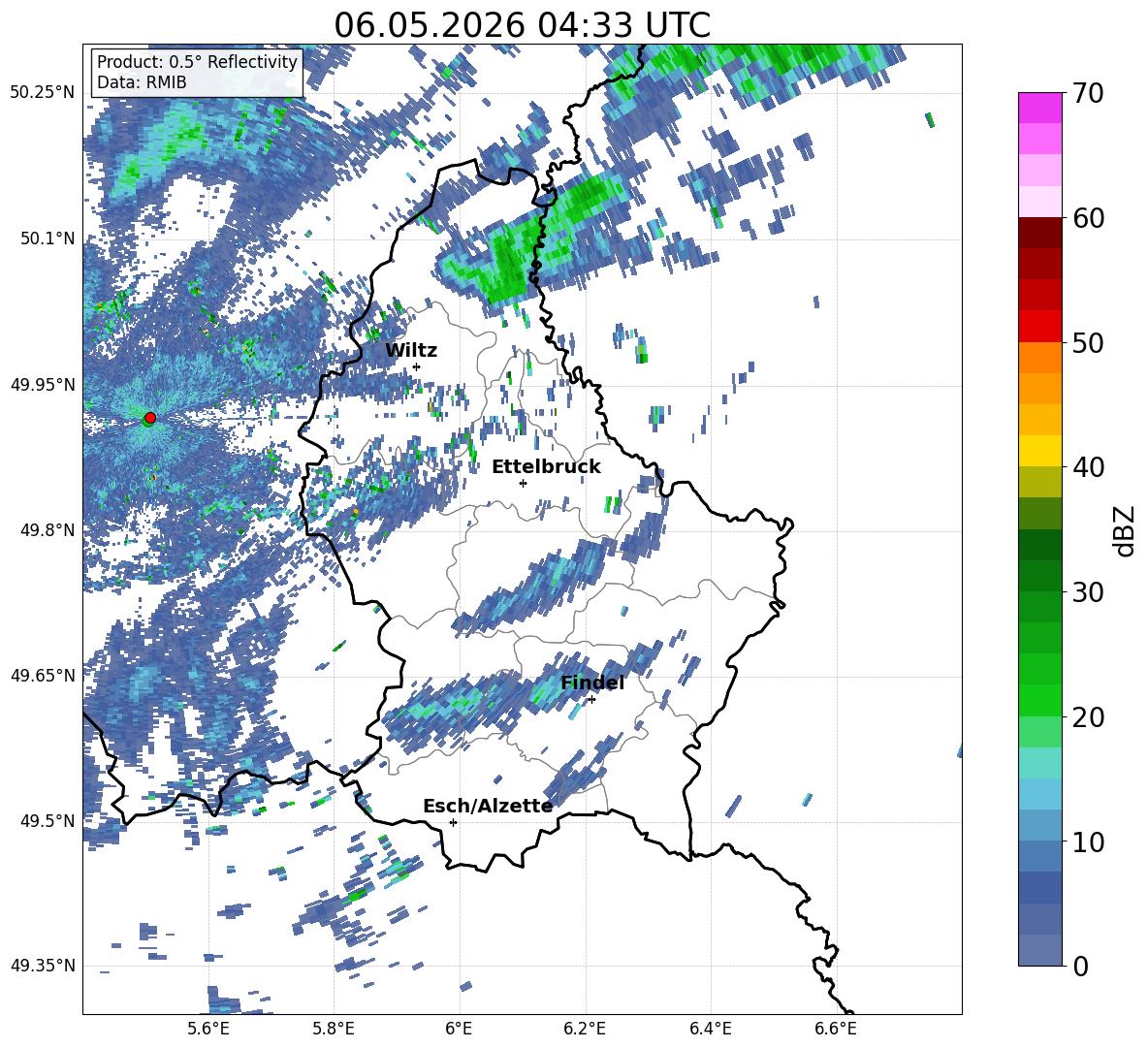Pick the bright green 20 dBZ colorbar band

tap(1039, 700)
